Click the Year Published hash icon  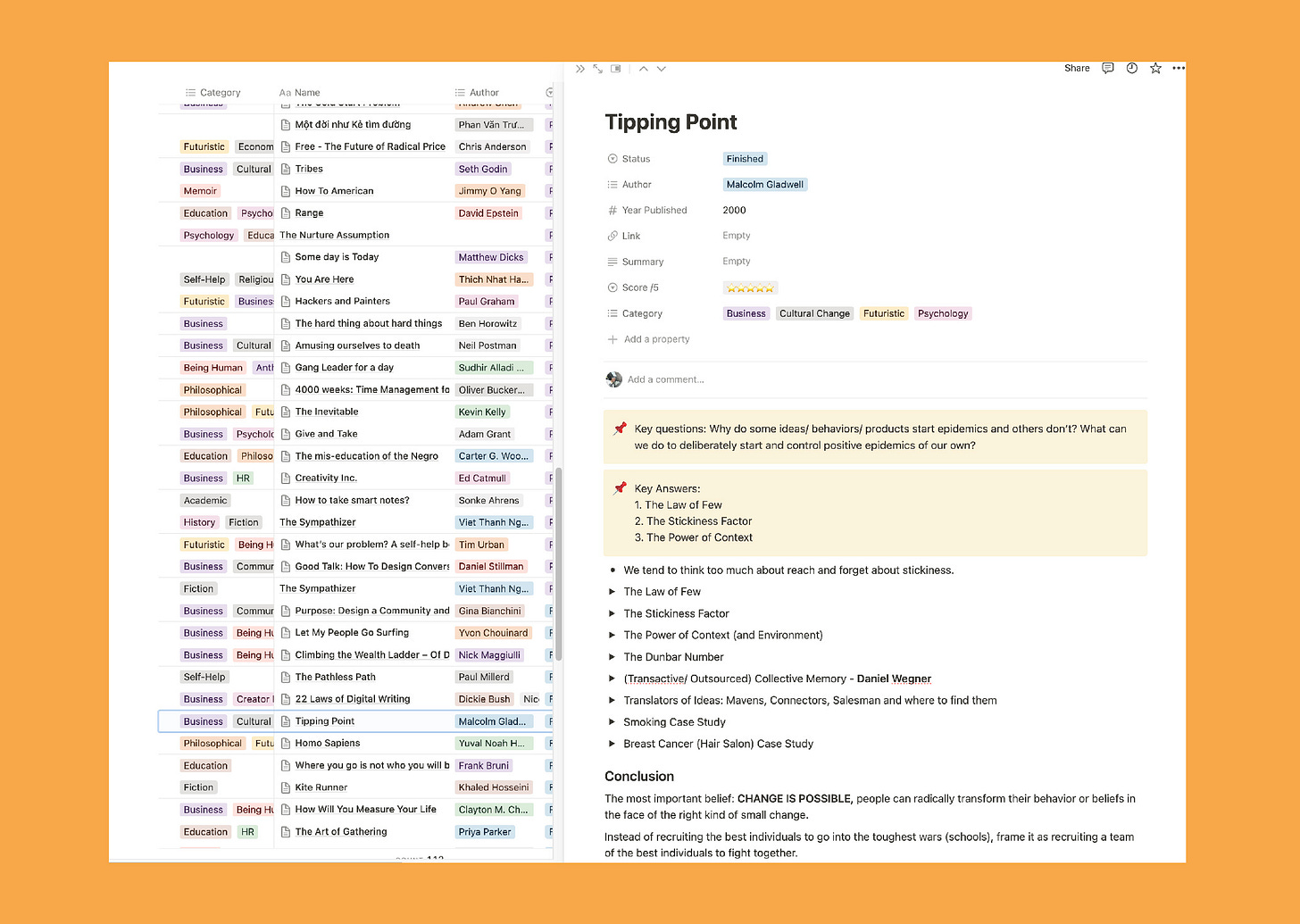click(x=612, y=211)
